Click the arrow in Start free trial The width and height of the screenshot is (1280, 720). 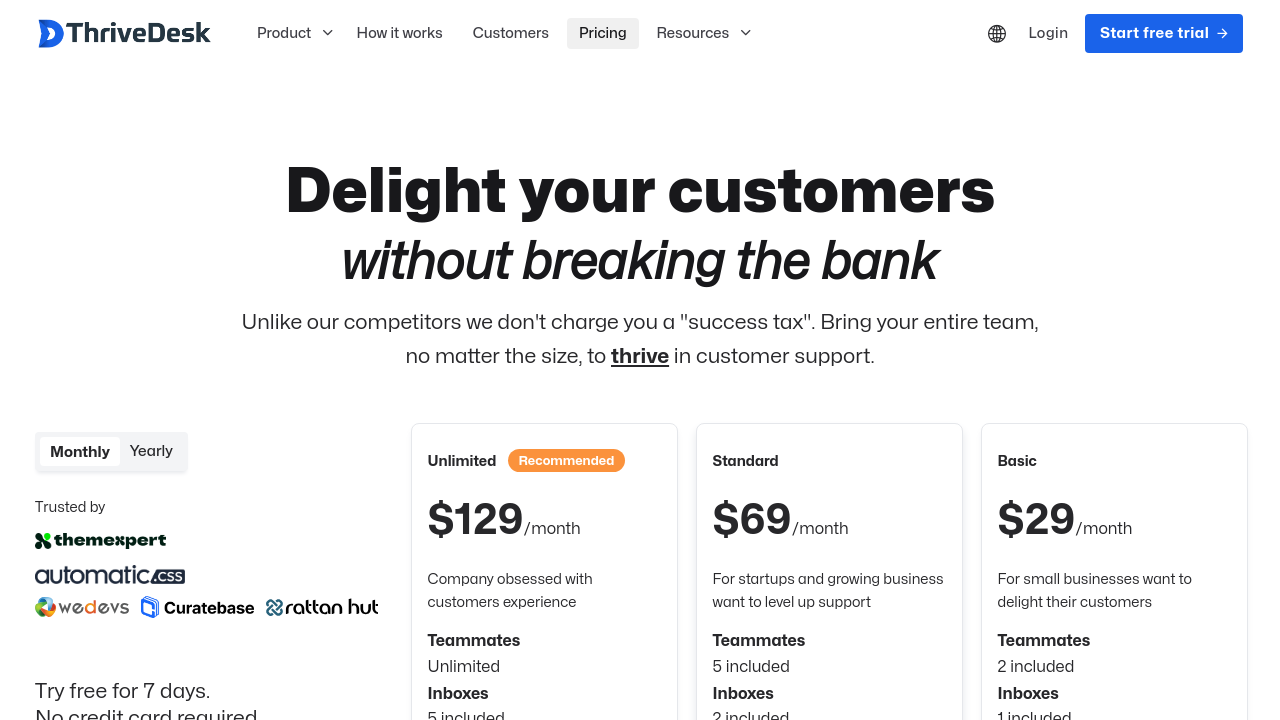[x=1222, y=34]
